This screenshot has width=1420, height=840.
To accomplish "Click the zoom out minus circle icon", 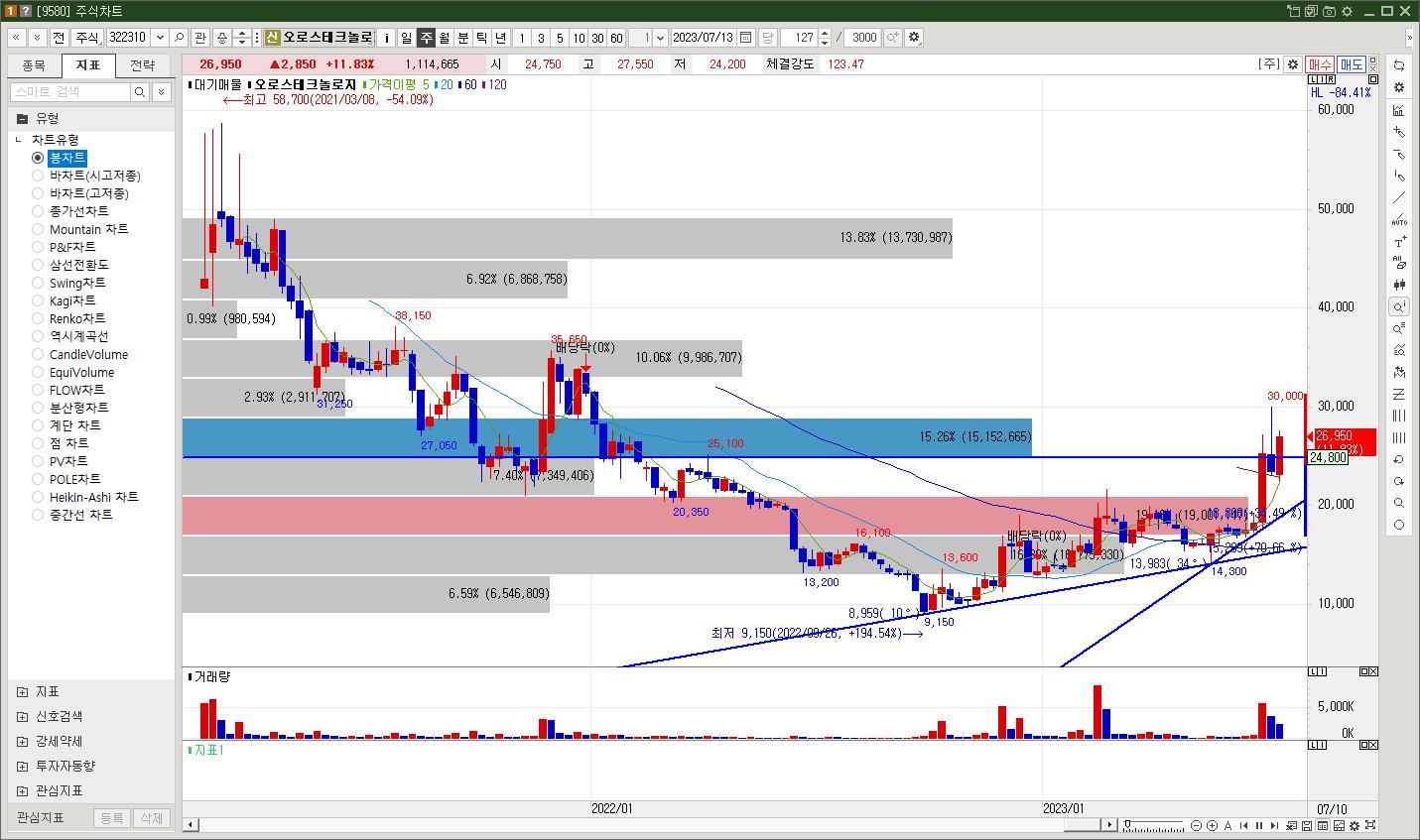I will (1197, 825).
